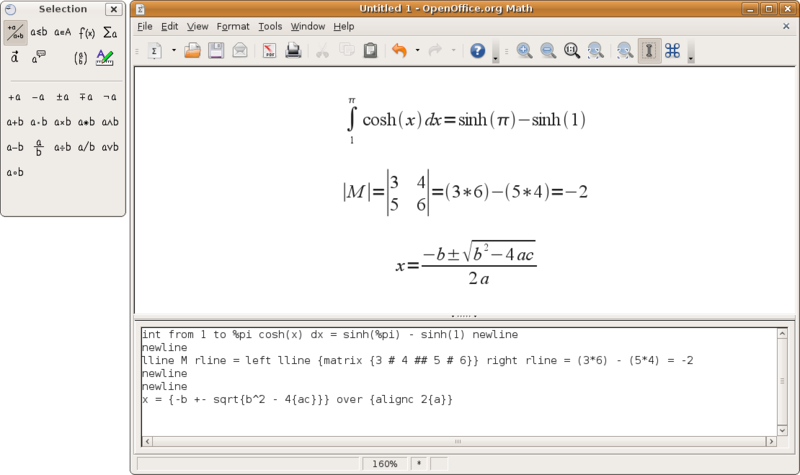Select Relations category (a≤b) in Selection
The height and width of the screenshot is (475, 800).
(39, 33)
